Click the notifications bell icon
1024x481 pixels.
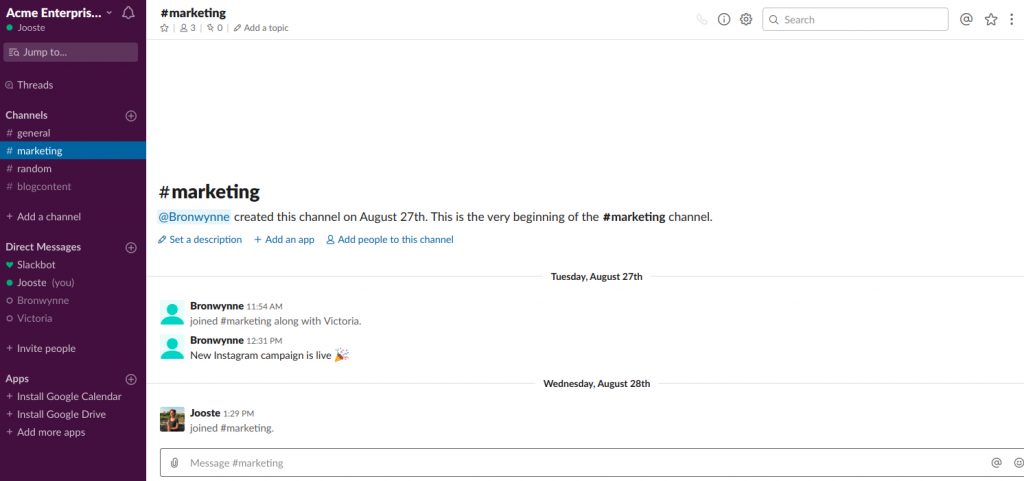(x=128, y=12)
